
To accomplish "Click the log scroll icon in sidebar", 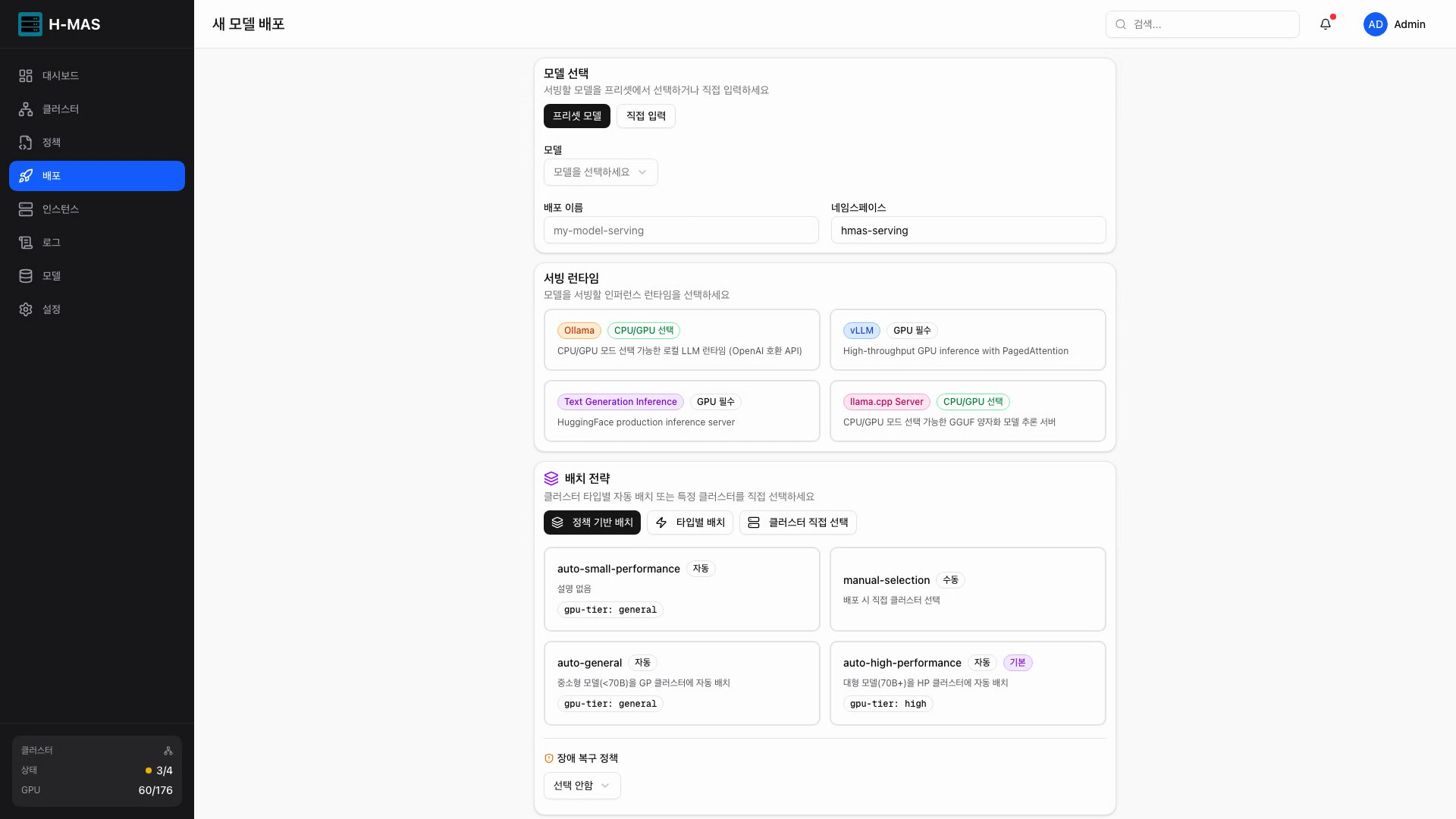I will 26,243.
